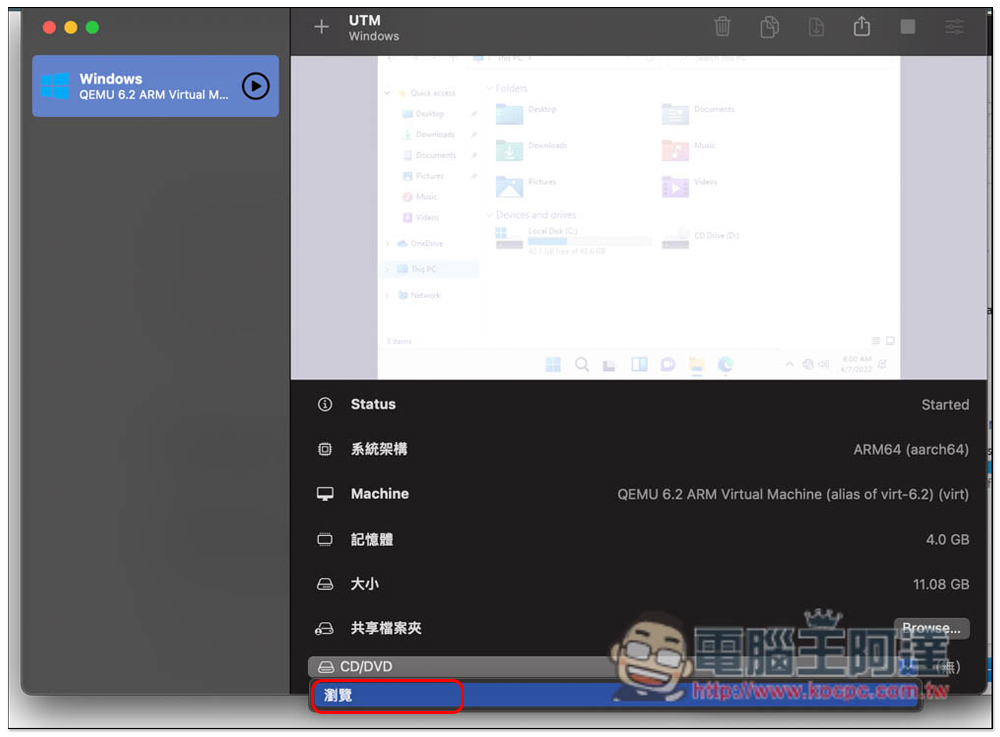Image resolution: width=1000 pixels, height=737 pixels.
Task: Click the Machine monitor icon
Action: click(325, 494)
